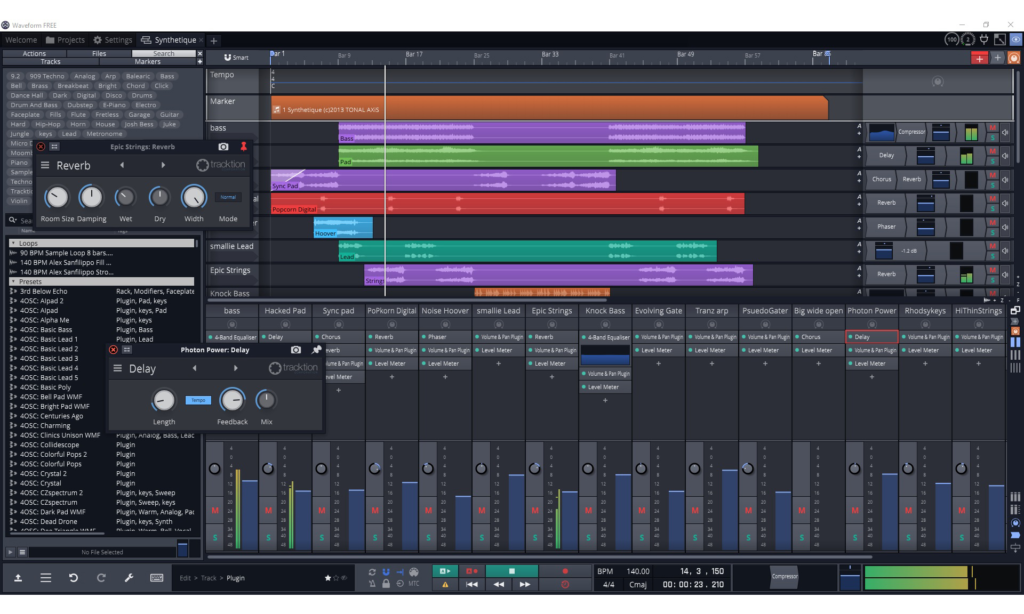Image resolution: width=1024 pixels, height=614 pixels.
Task: Click the undo arrow in the bottom toolbar
Action: [71, 578]
